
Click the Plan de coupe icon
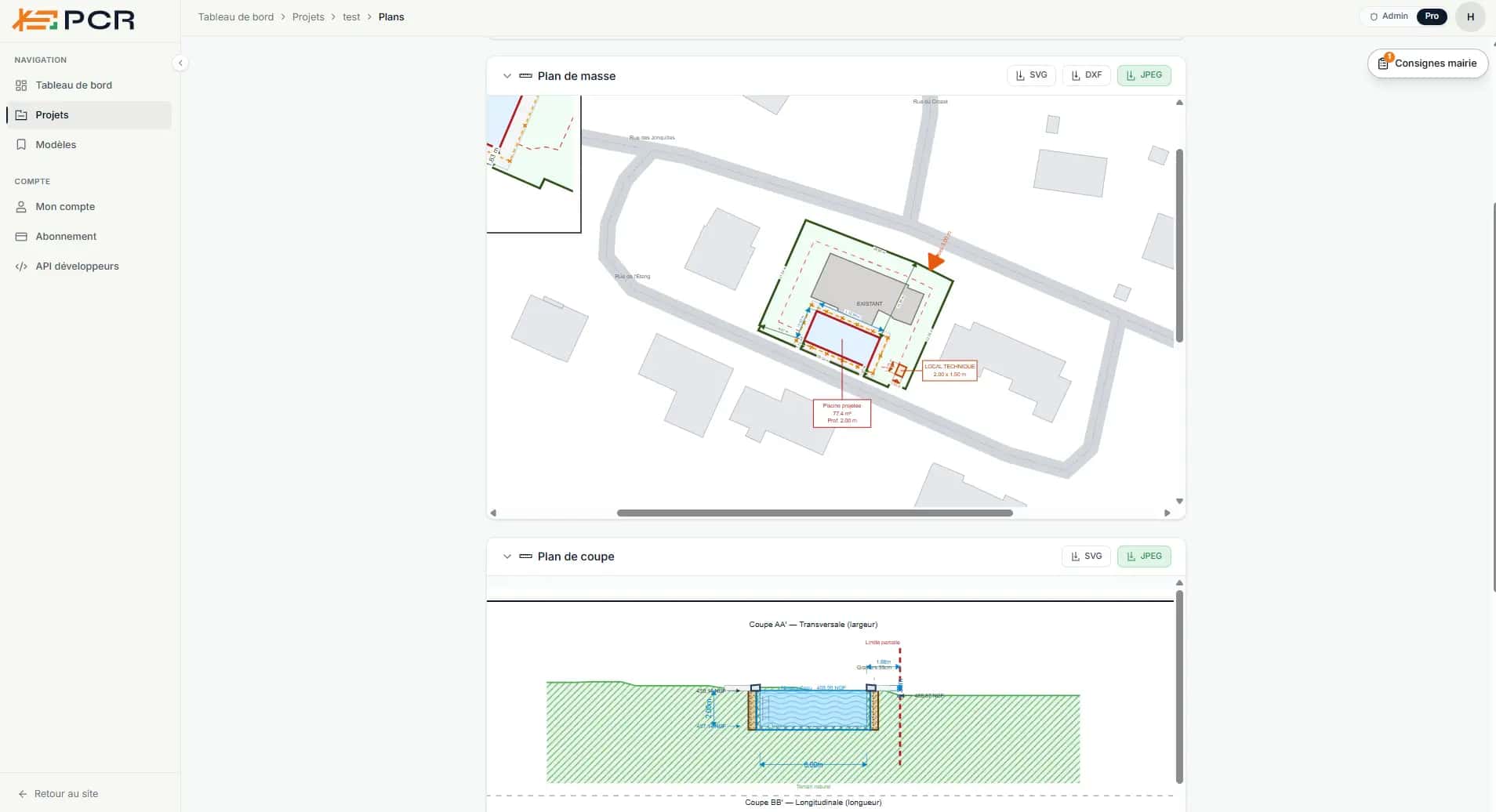(x=525, y=556)
